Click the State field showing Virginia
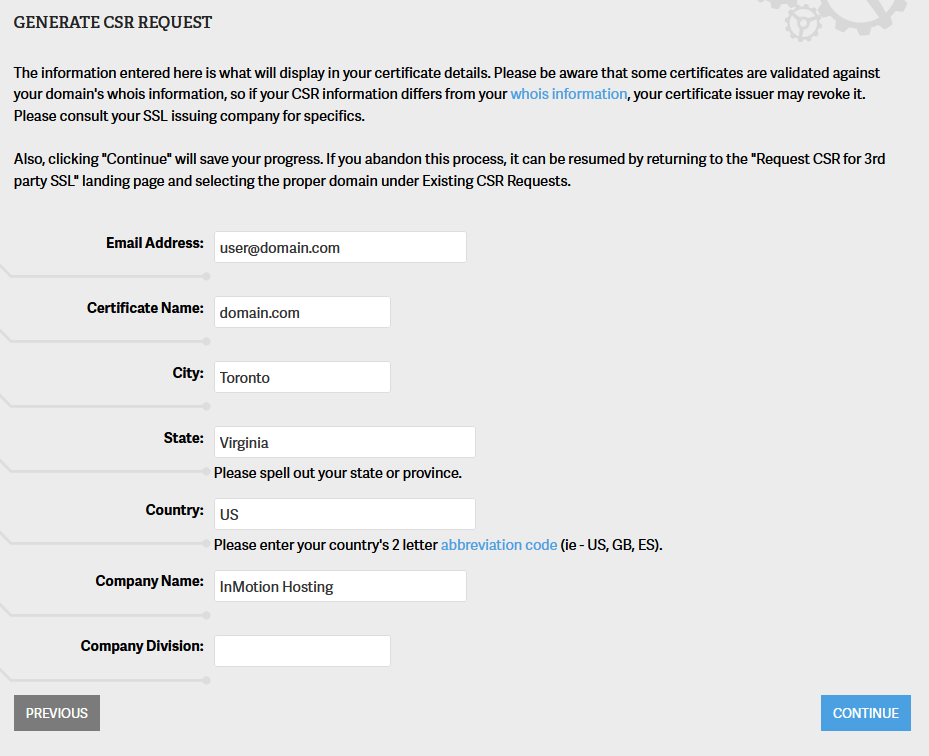 click(344, 442)
